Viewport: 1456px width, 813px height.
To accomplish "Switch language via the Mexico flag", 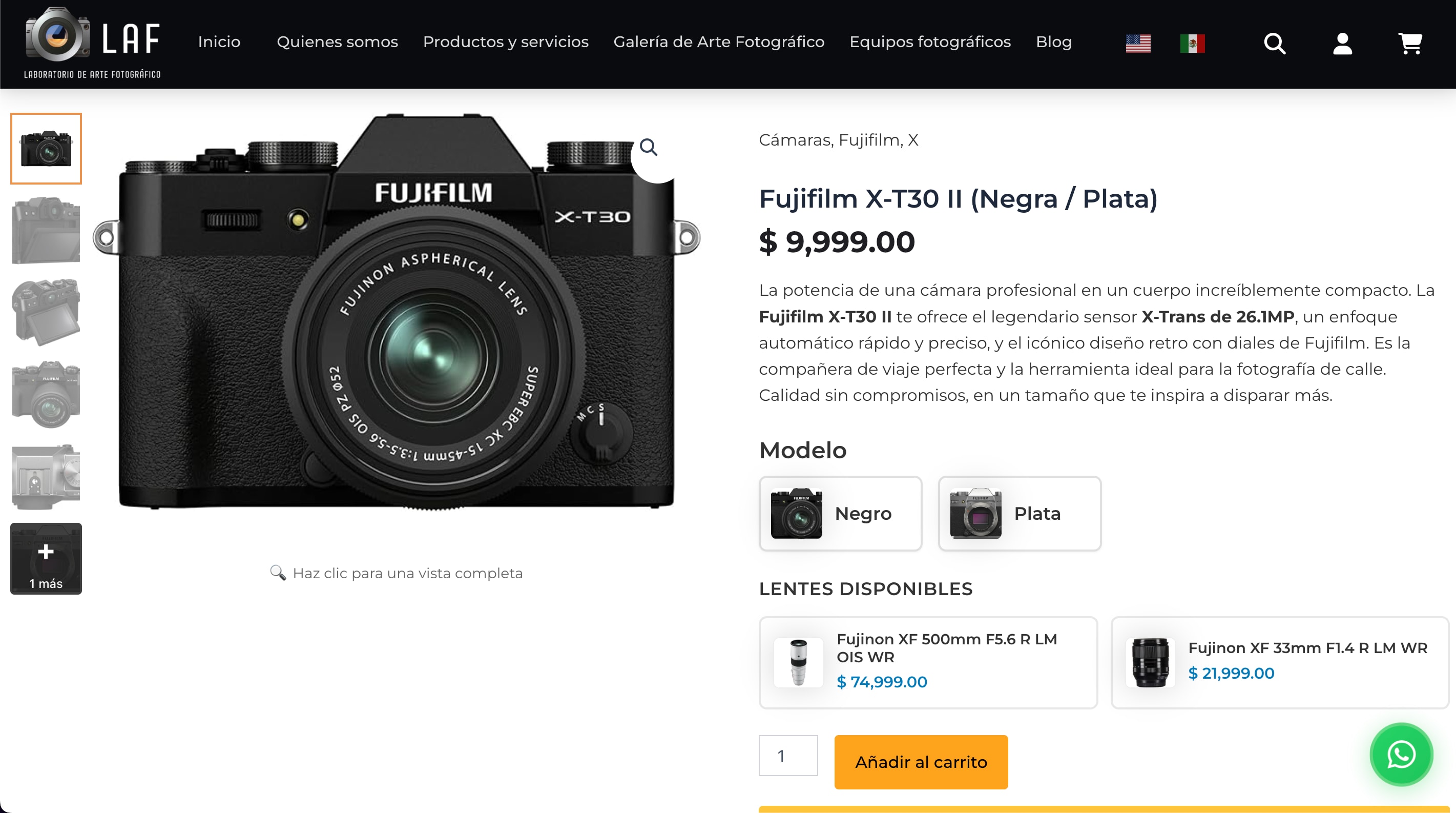I will [x=1192, y=43].
